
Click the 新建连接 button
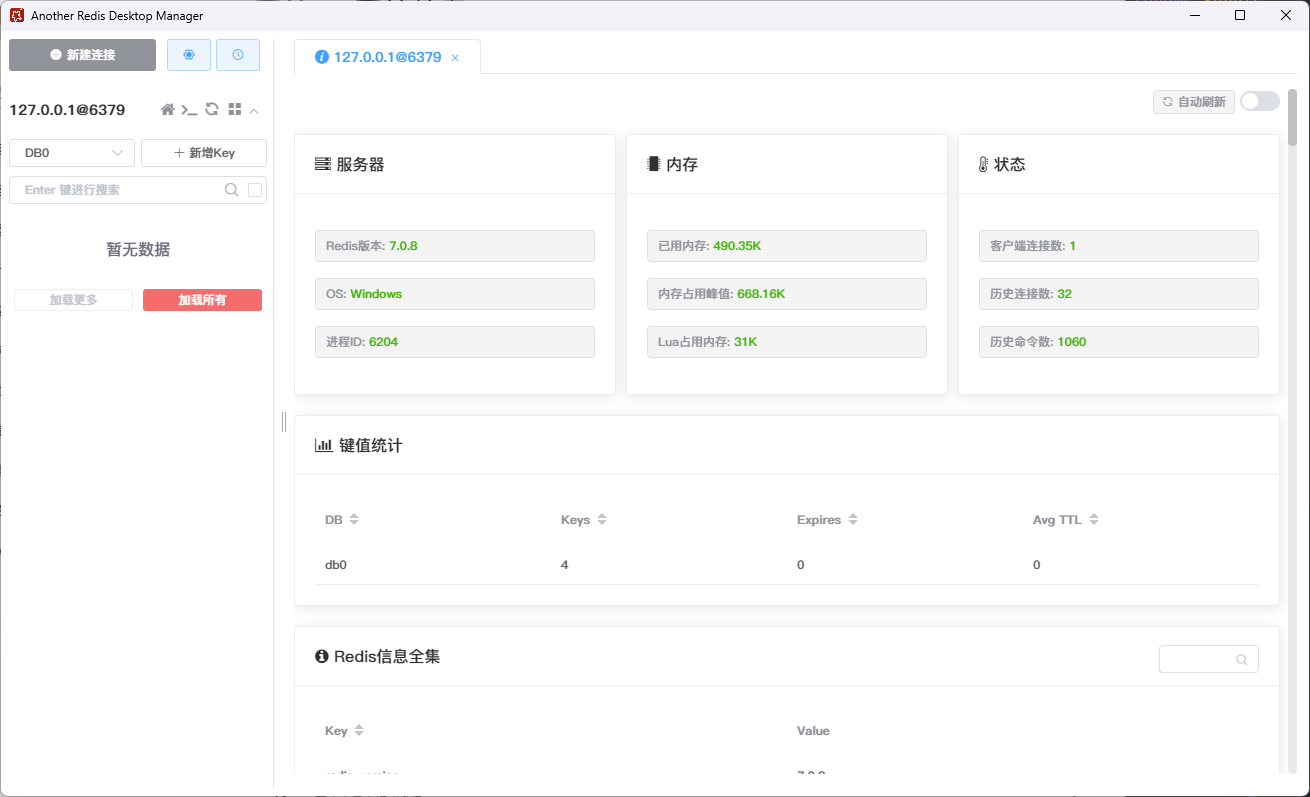coord(82,55)
